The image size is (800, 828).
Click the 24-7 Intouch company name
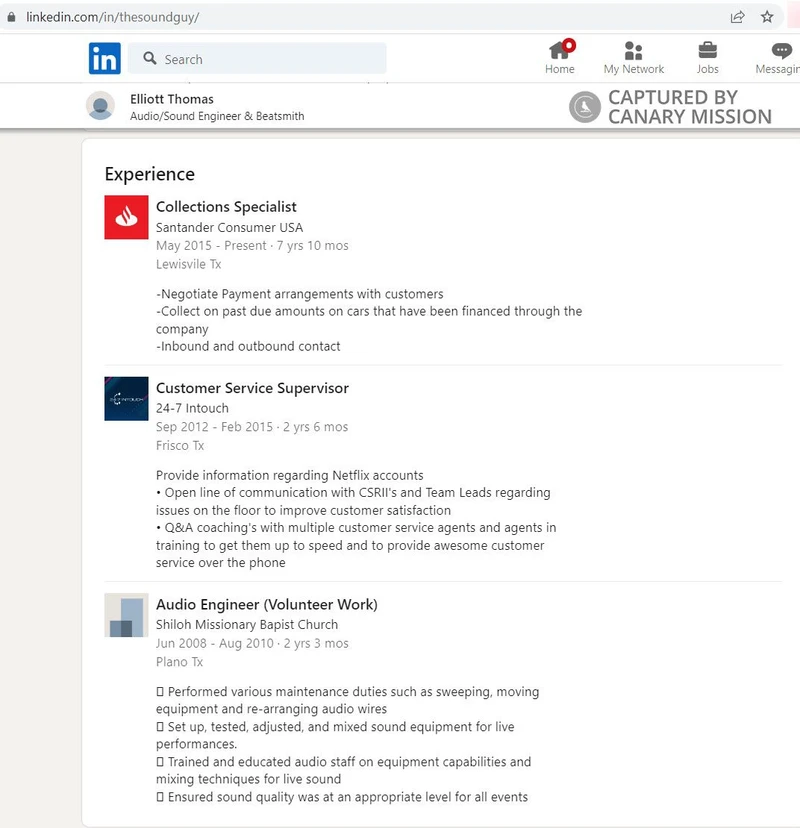[x=192, y=408]
